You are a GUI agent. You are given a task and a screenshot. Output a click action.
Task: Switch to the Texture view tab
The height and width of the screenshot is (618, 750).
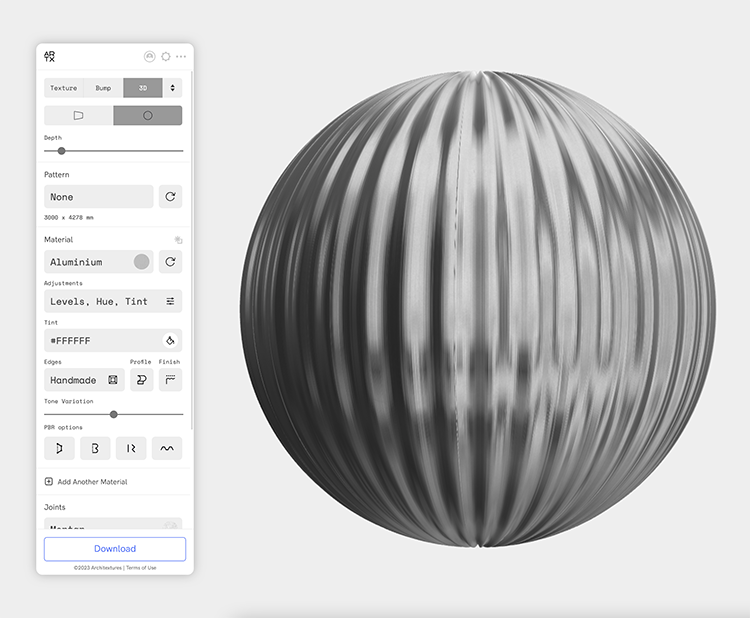coord(64,88)
